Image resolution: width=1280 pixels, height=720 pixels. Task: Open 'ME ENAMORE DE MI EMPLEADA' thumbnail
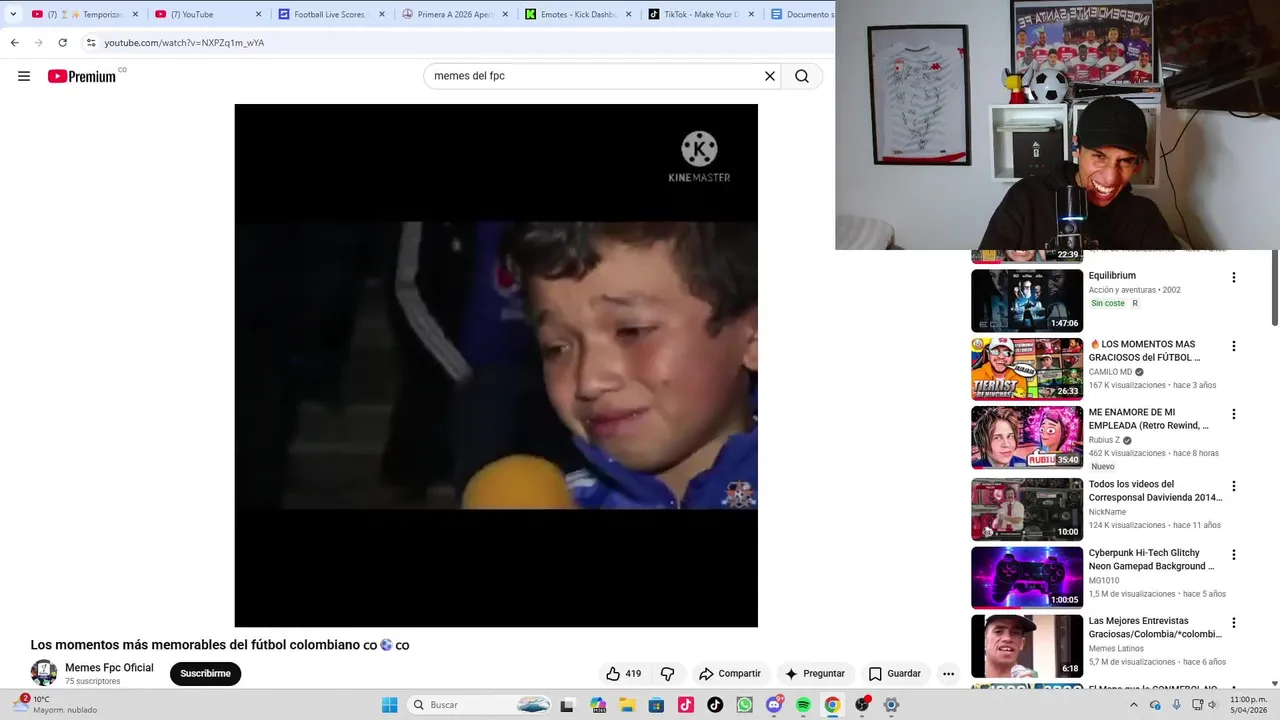(1027, 437)
